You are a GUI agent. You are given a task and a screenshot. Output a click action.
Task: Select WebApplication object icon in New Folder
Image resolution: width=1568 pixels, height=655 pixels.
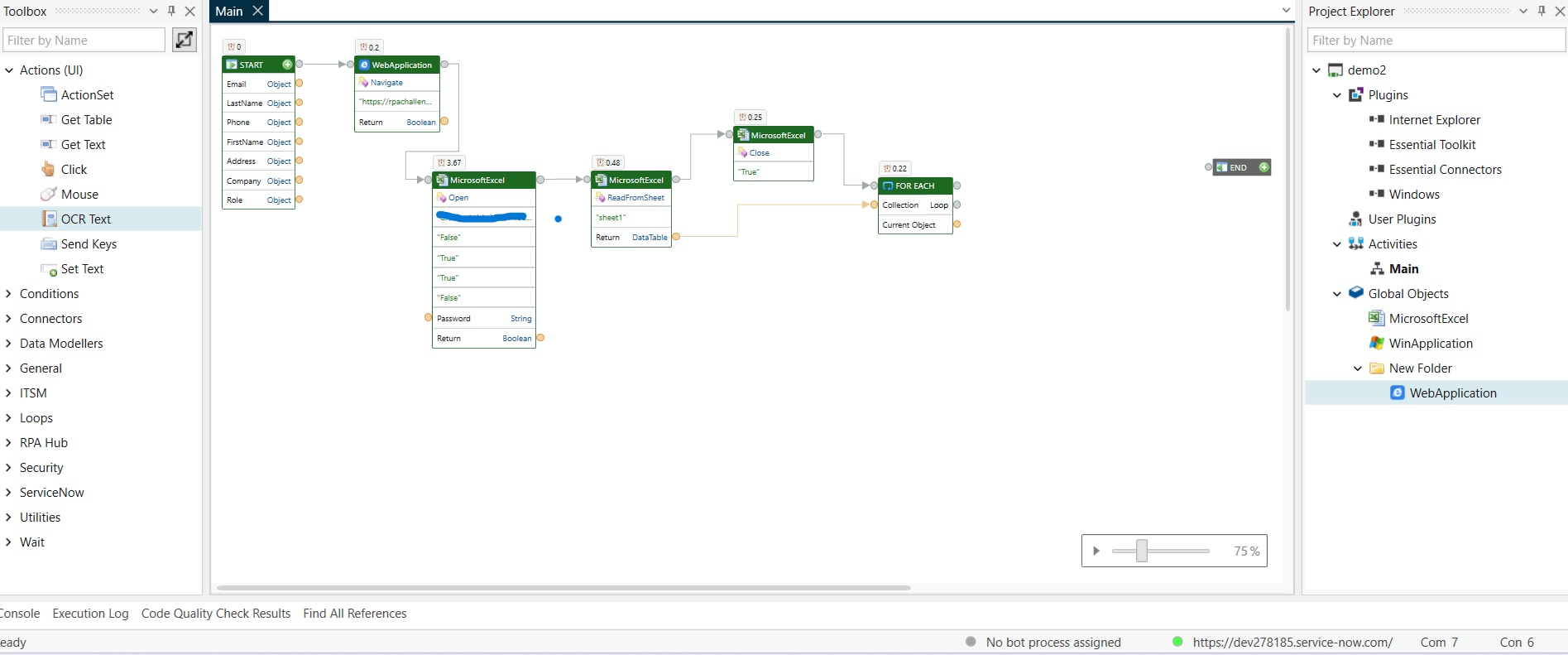[x=1397, y=393]
